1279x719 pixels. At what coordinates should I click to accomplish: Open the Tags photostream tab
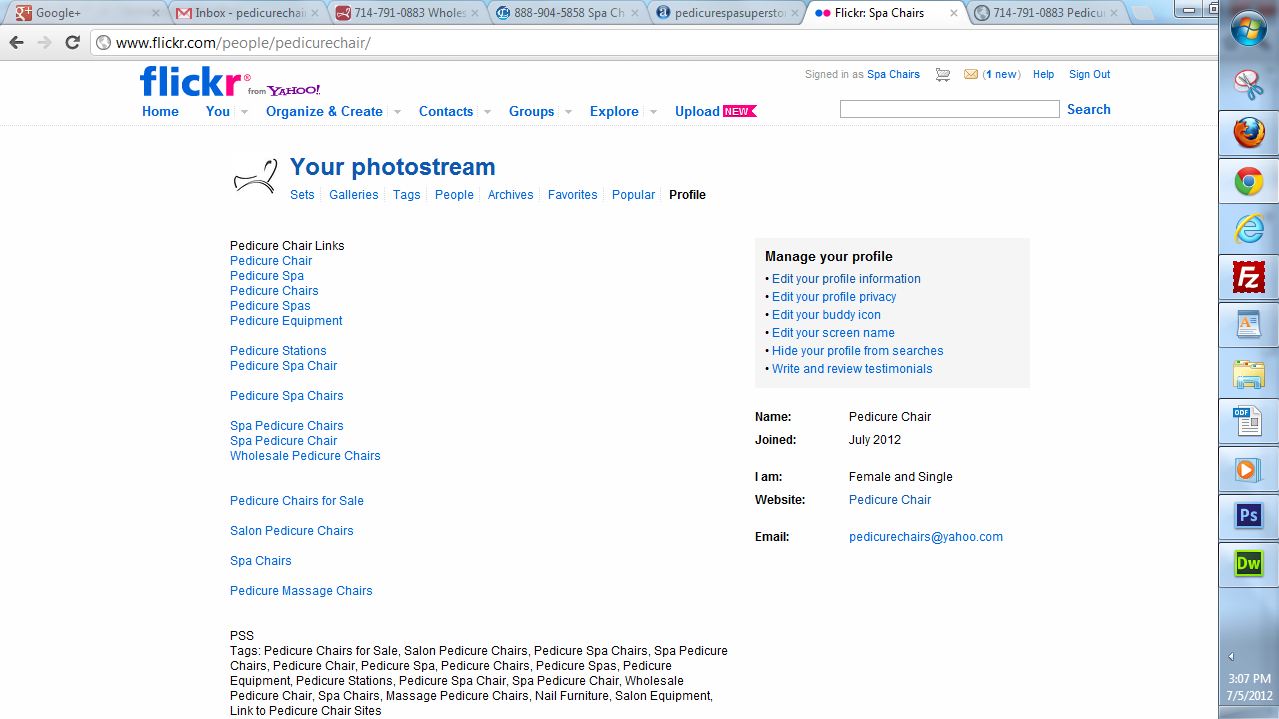pyautogui.click(x=406, y=195)
